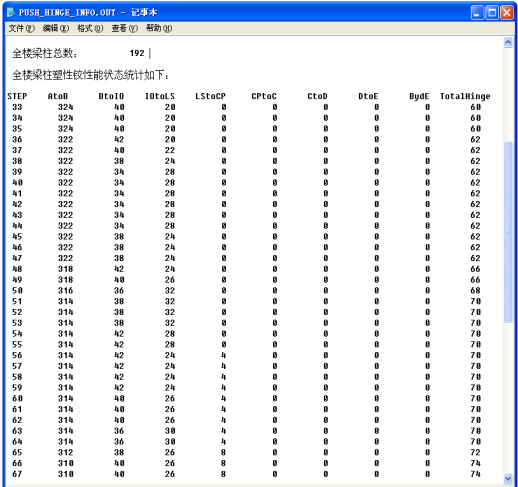Click the scrollbar down arrow
Image resolution: width=518 pixels, height=487 pixels.
pyautogui.click(x=508, y=479)
